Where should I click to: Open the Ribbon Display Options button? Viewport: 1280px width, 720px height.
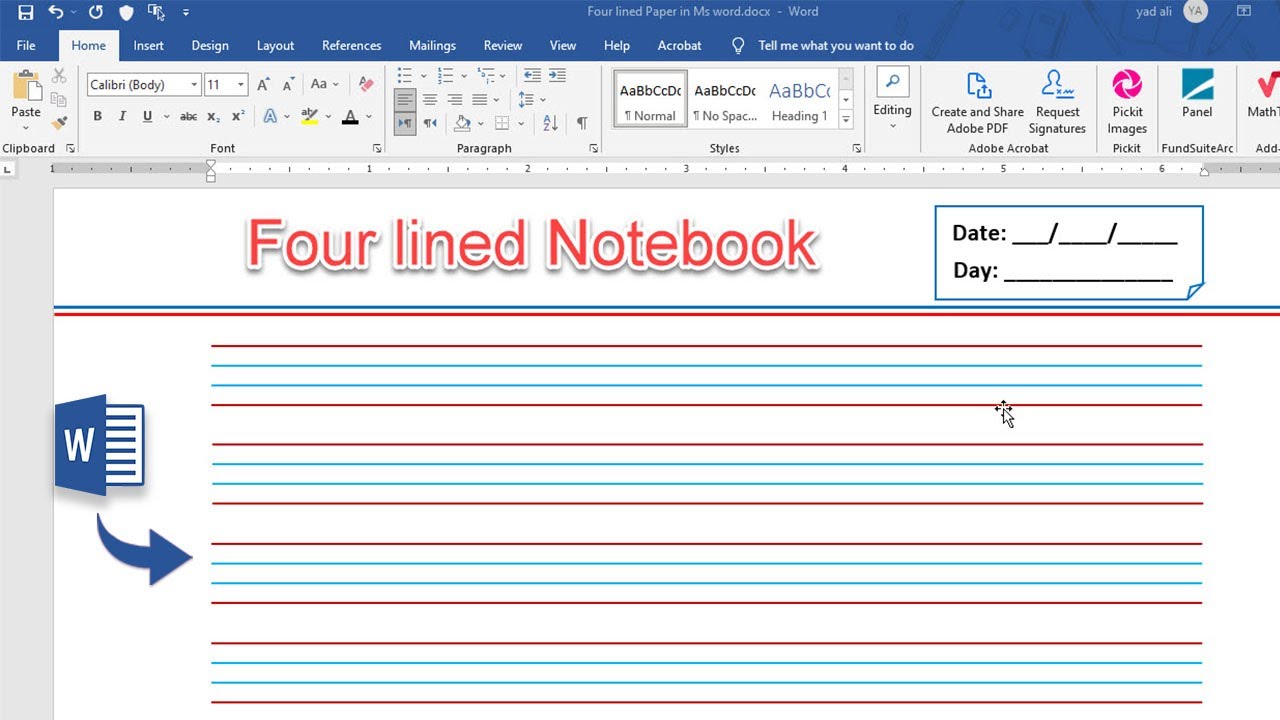(x=1244, y=12)
